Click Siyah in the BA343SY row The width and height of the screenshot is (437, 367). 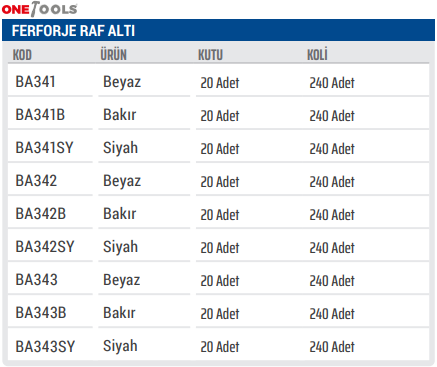point(120,346)
